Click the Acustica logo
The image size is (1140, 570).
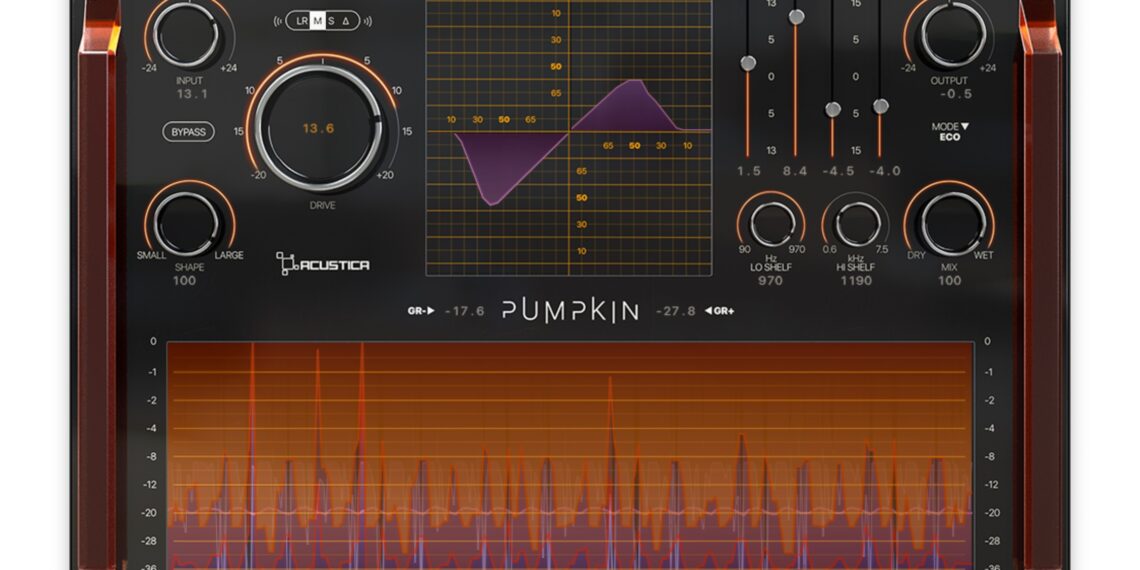point(322,264)
